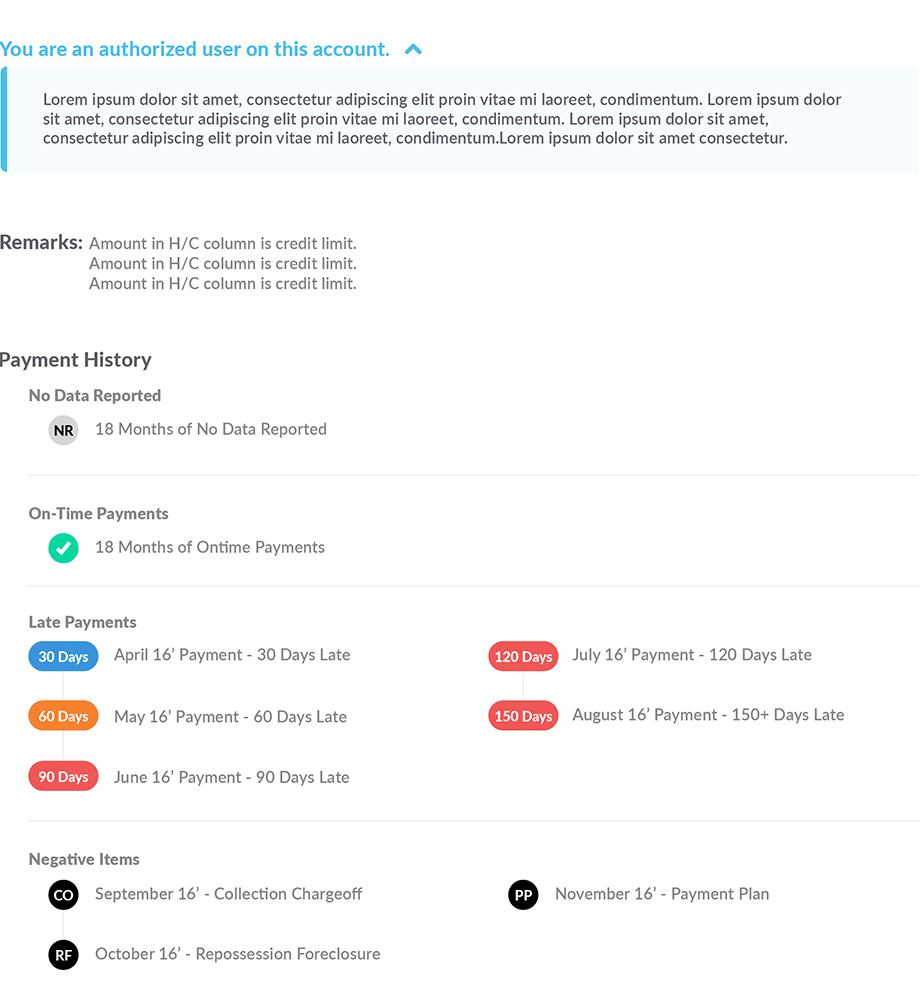Click the NR no-data-reported icon

pos(64,430)
